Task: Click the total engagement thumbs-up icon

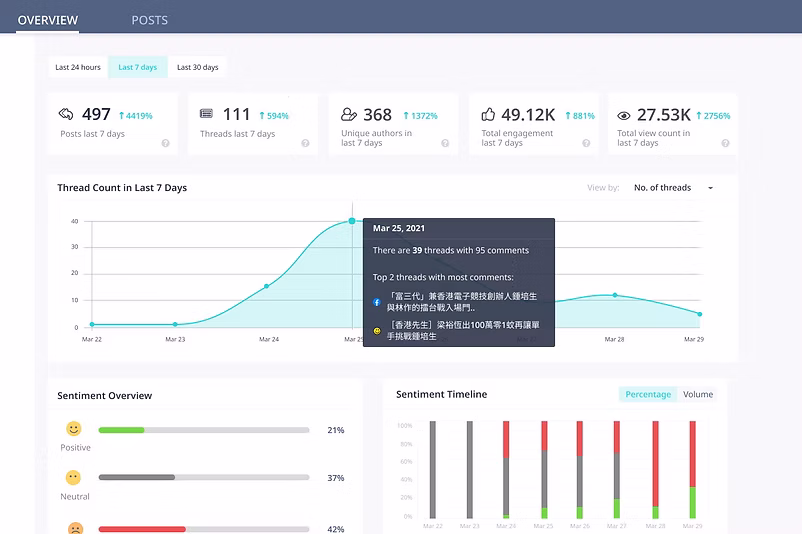Action: (488, 115)
